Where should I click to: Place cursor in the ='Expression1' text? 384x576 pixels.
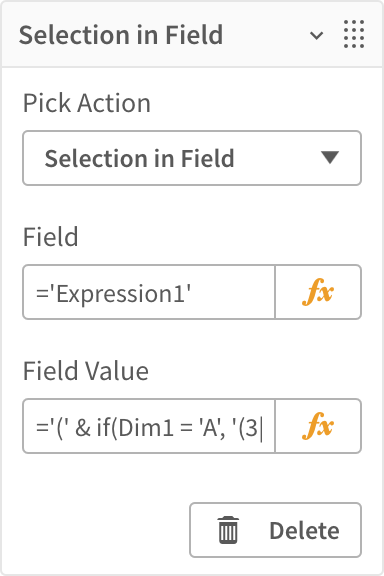pos(113,294)
